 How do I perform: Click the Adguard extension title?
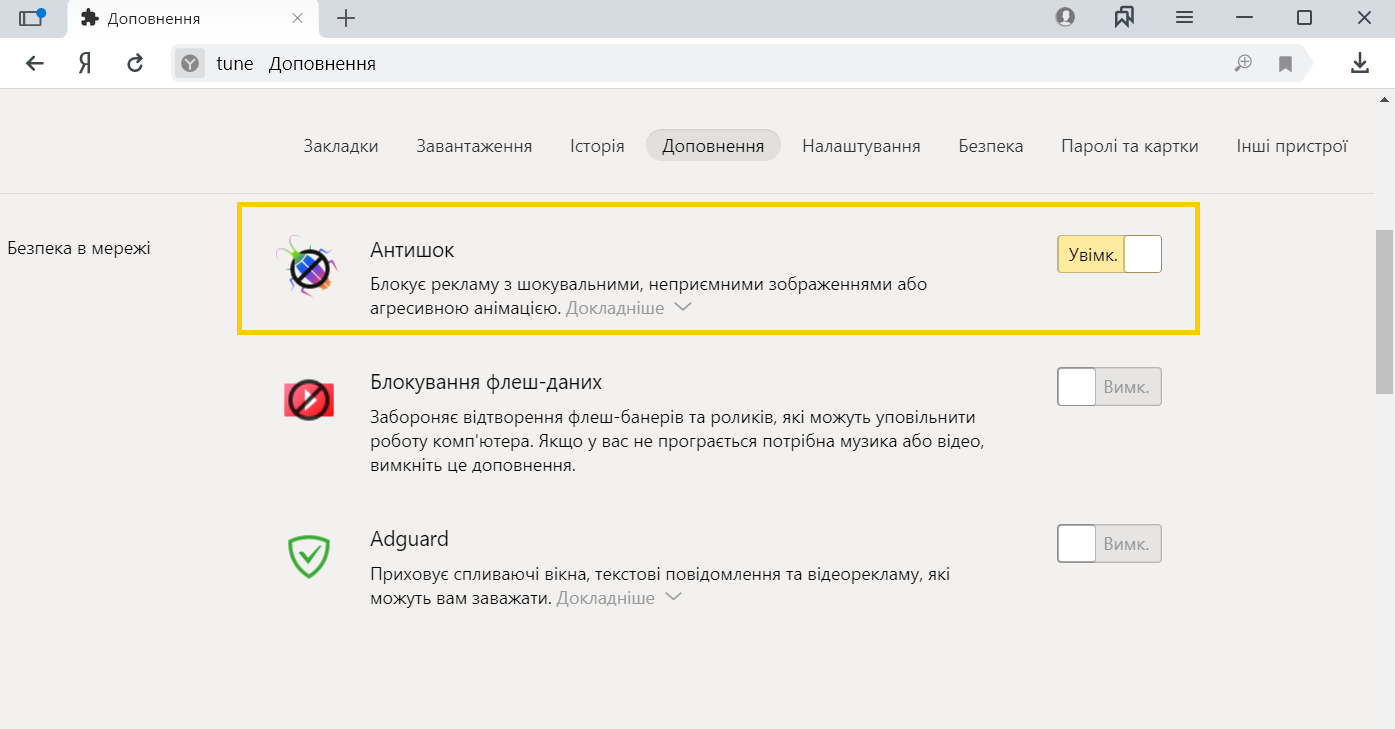(x=409, y=539)
